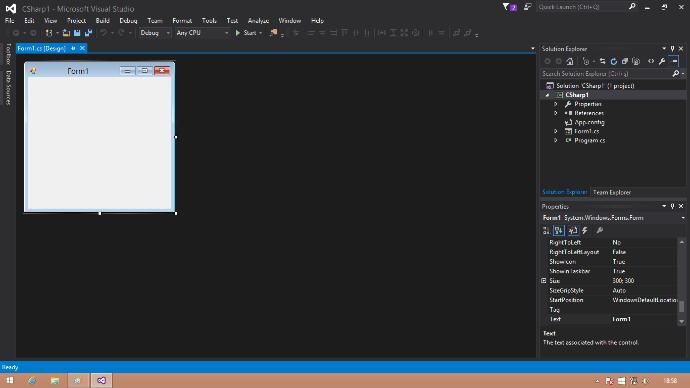Click the Solution Explorer search magnifier icon

(675, 73)
